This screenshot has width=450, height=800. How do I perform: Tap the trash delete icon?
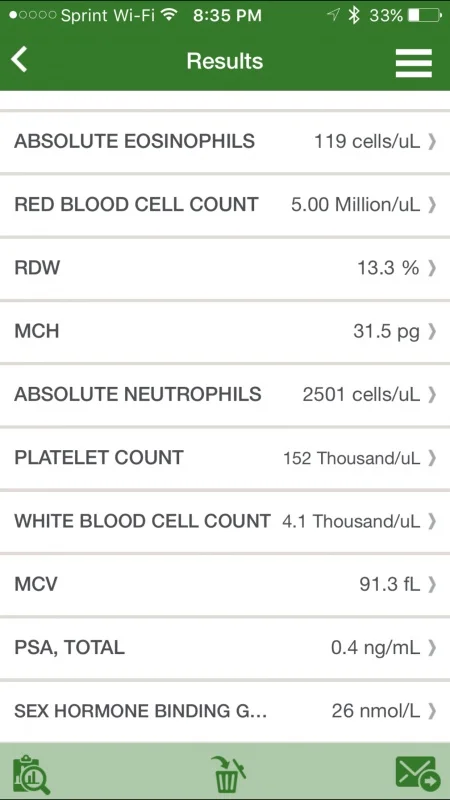point(228,774)
